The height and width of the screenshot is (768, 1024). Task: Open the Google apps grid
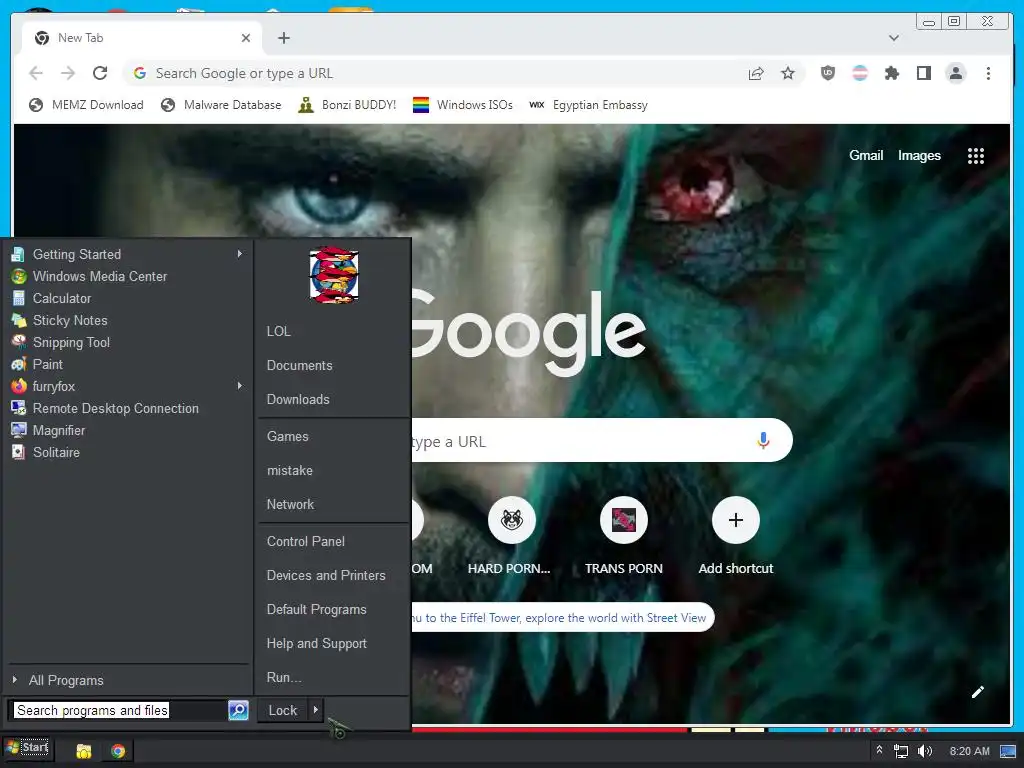click(x=975, y=155)
